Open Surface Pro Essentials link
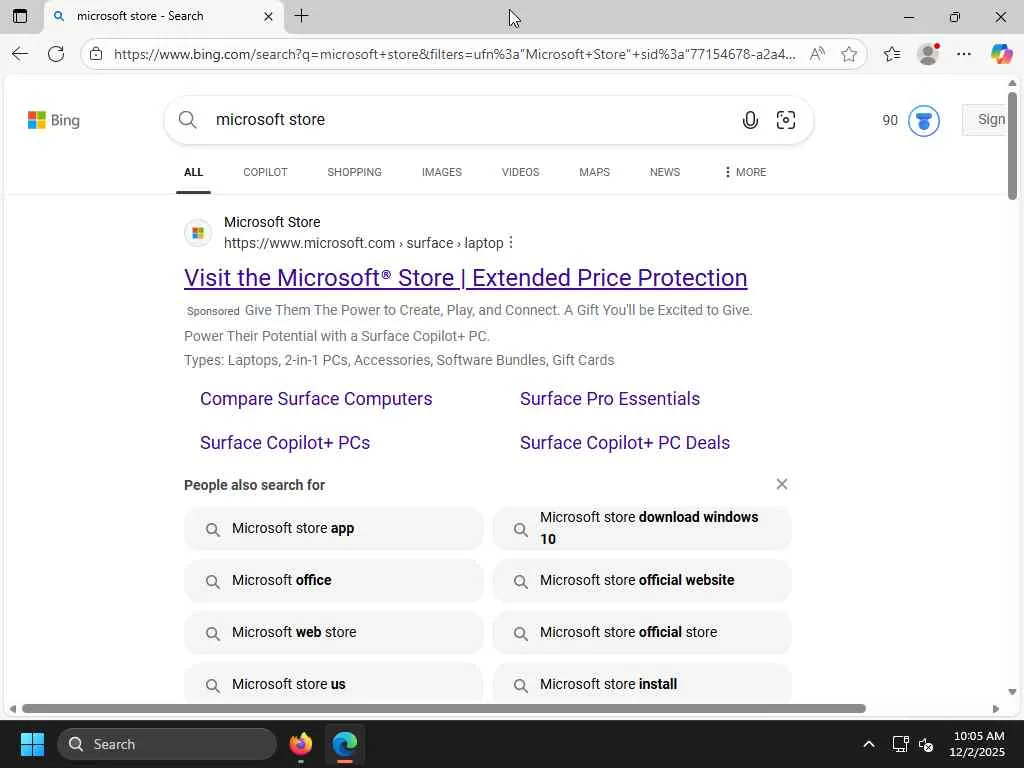Viewport: 1024px width, 768px height. [610, 399]
